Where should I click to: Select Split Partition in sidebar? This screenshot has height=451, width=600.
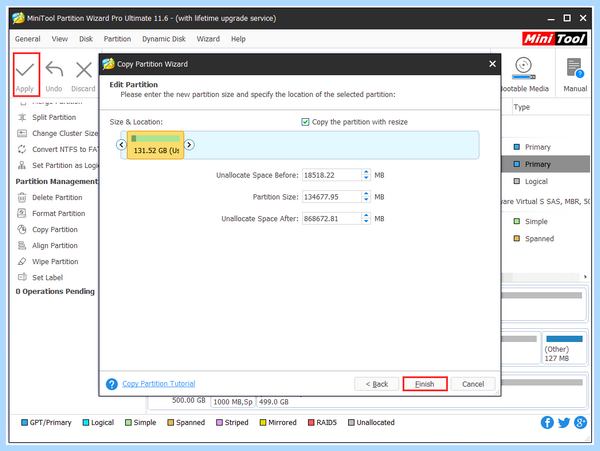(54, 117)
